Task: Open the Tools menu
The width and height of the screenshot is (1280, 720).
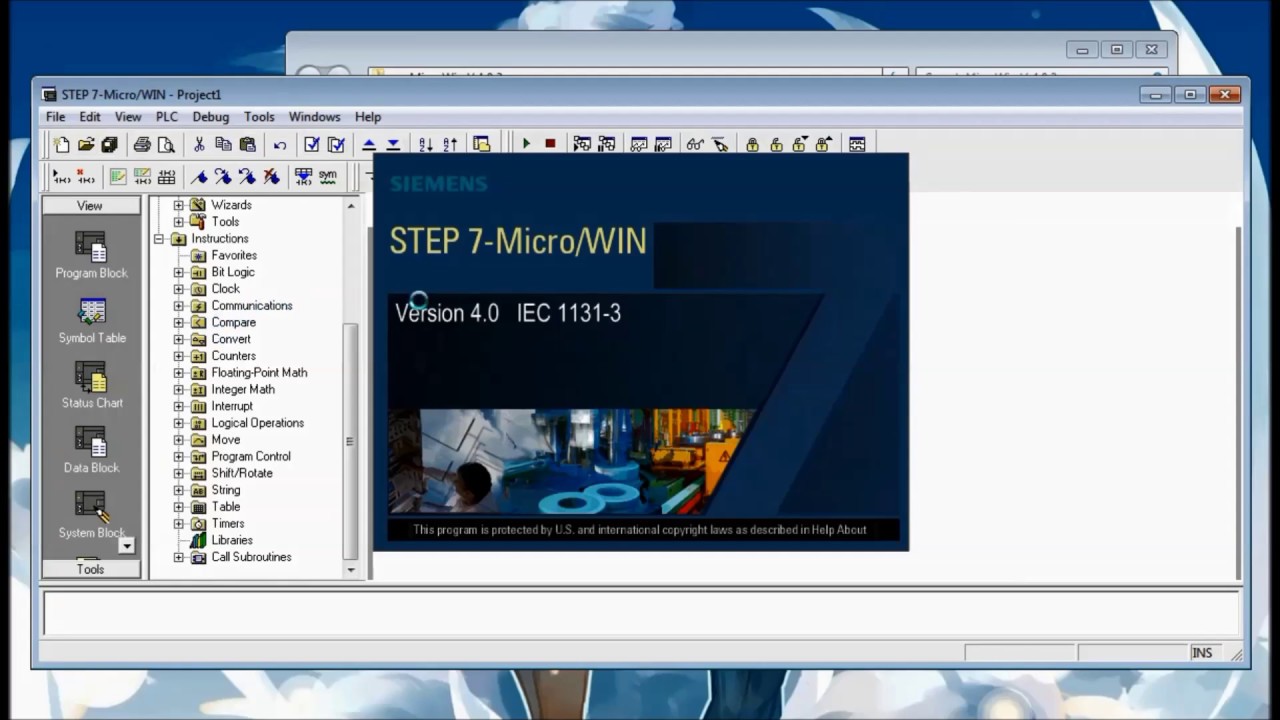Action: point(259,117)
